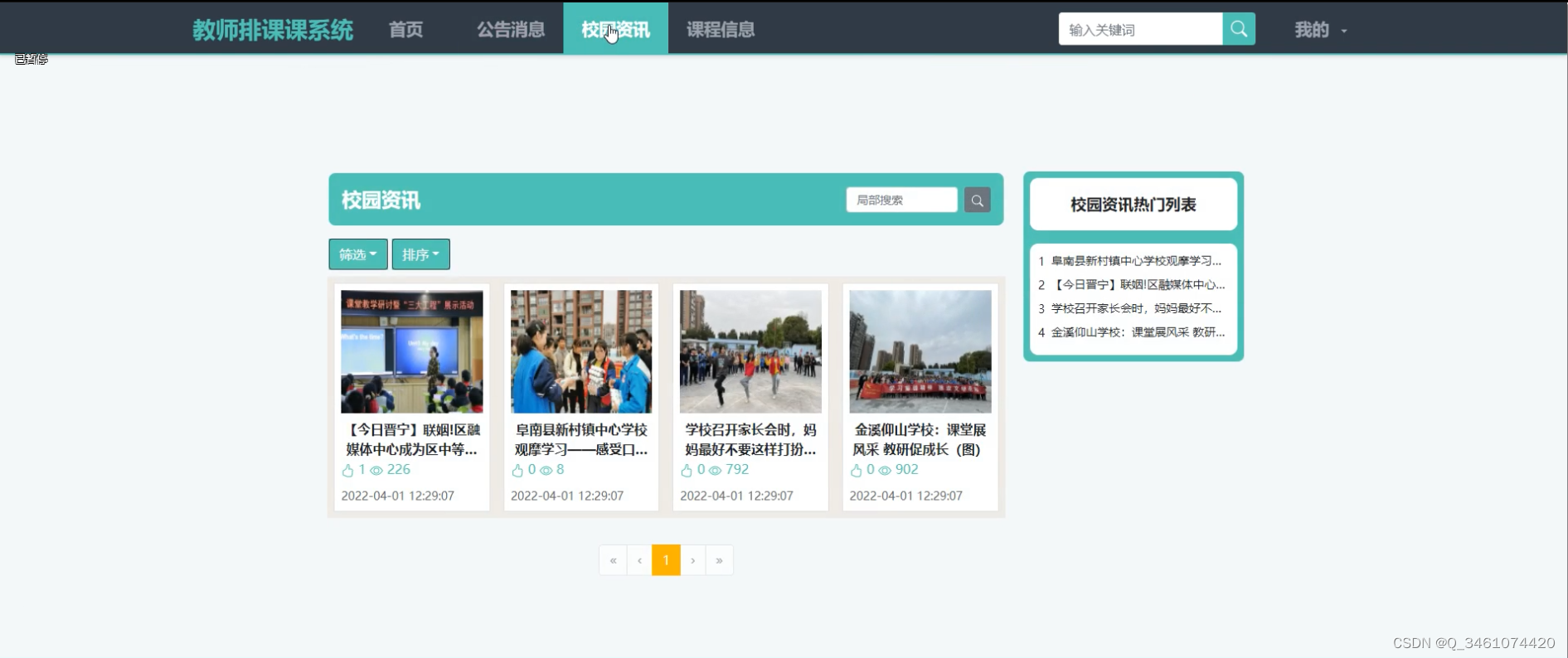The width and height of the screenshot is (1568, 658).
Task: Click thumbs-up icon on 今日晋宁 card
Action: pyautogui.click(x=347, y=471)
